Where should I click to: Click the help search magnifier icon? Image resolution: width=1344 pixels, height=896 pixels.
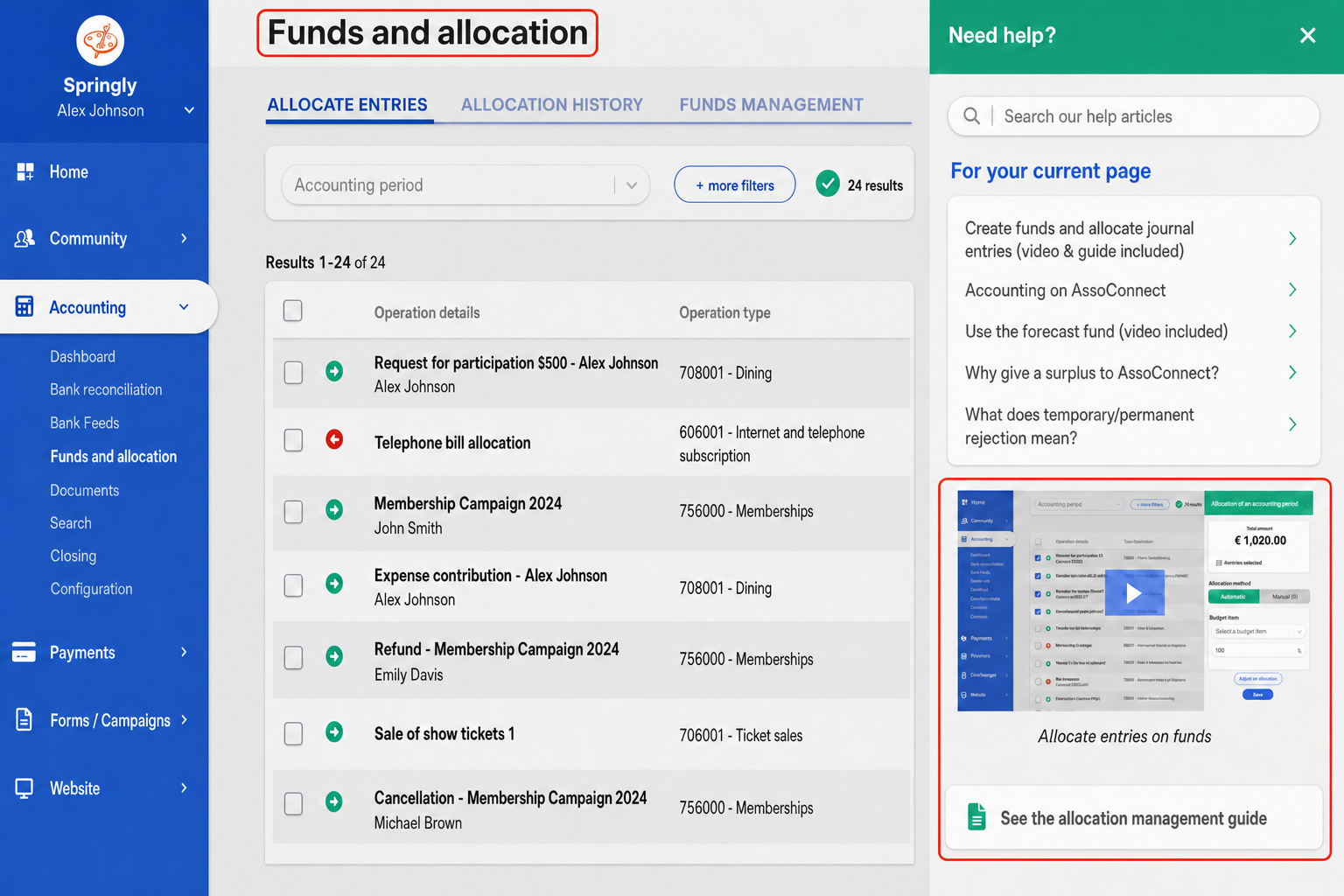point(971,115)
